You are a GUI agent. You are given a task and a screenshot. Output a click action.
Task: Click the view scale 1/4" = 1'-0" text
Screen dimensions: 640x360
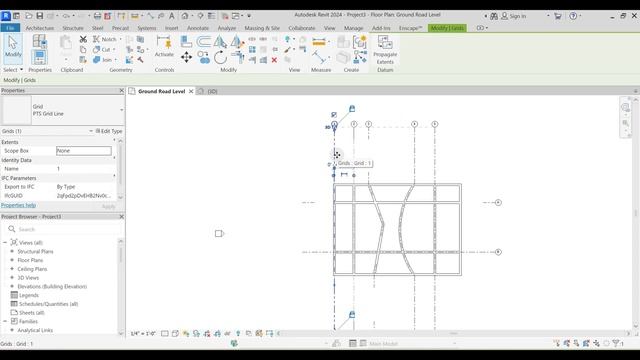click(143, 333)
